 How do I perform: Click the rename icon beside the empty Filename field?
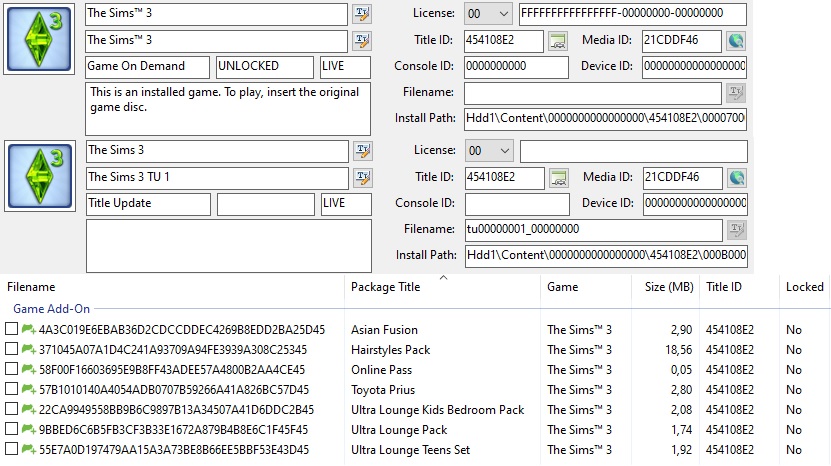(736, 93)
